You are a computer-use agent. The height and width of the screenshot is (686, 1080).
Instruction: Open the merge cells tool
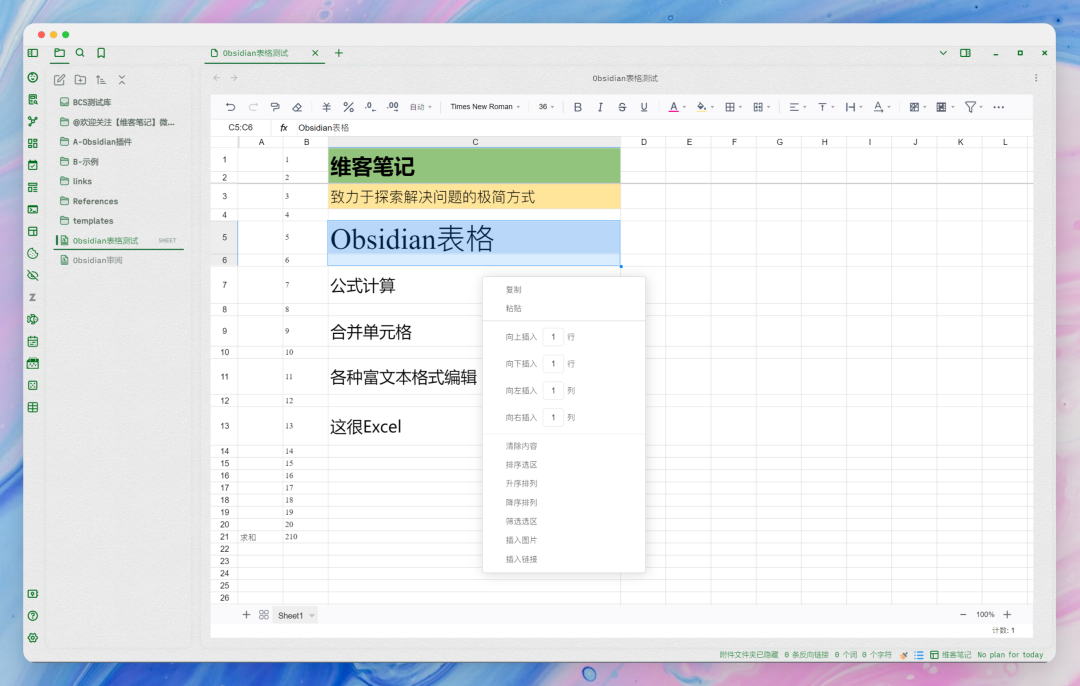click(x=759, y=106)
